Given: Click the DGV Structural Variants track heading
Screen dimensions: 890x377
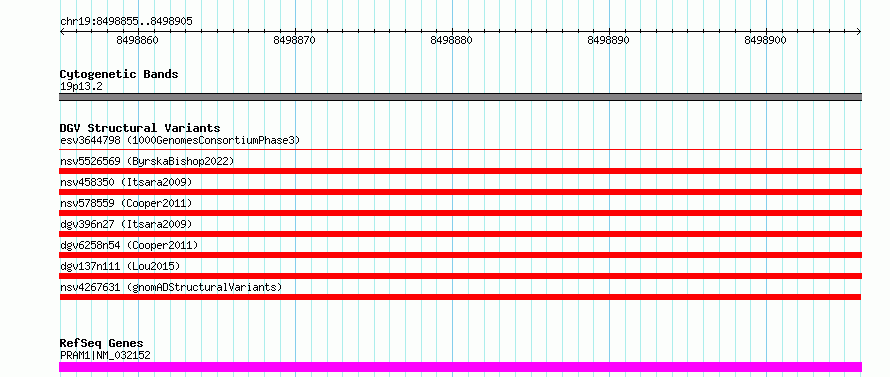Looking at the screenshot, I should pos(140,128).
